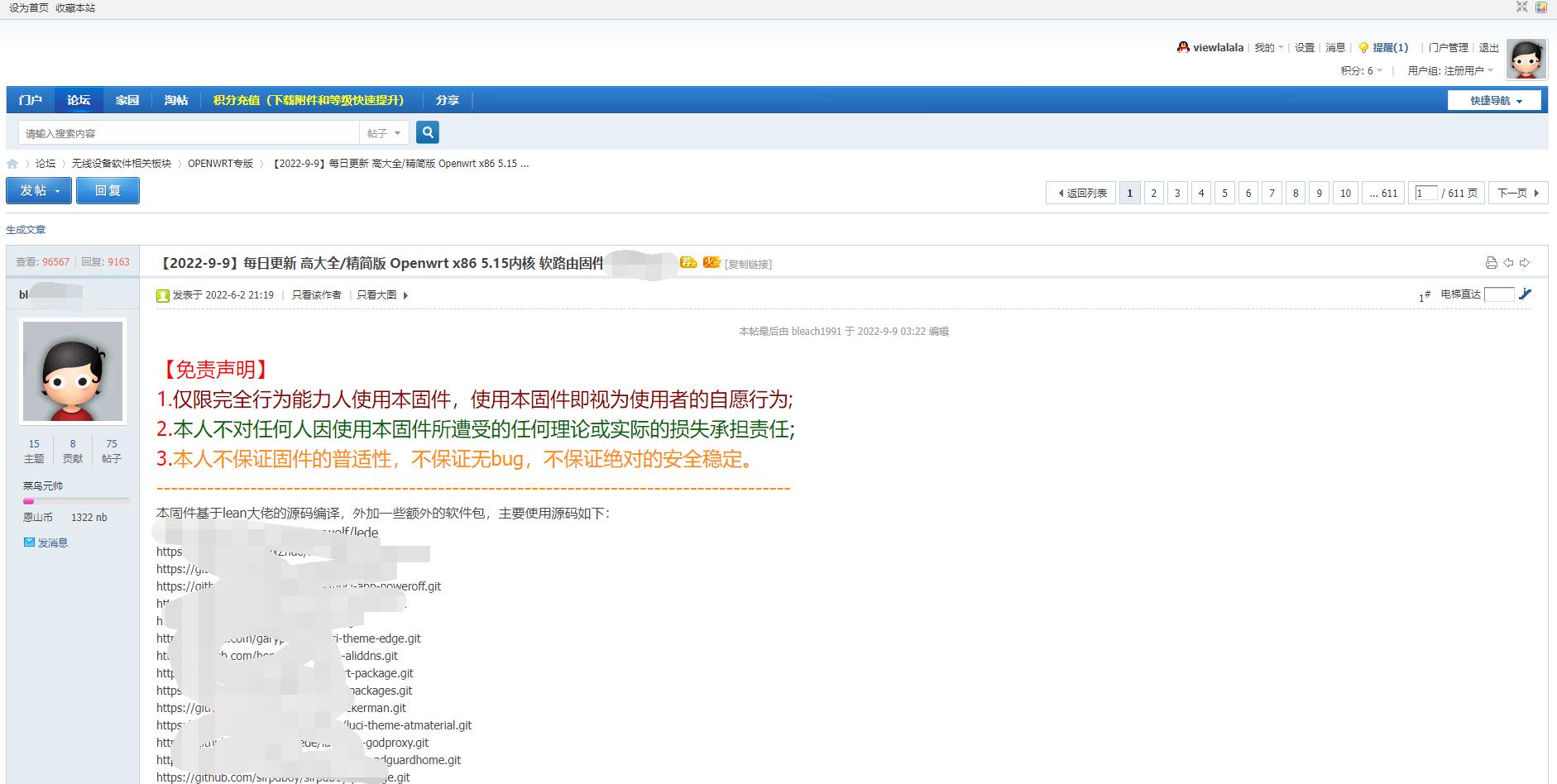Click the blue search magnifier button
The width and height of the screenshot is (1557, 784).
[428, 132]
